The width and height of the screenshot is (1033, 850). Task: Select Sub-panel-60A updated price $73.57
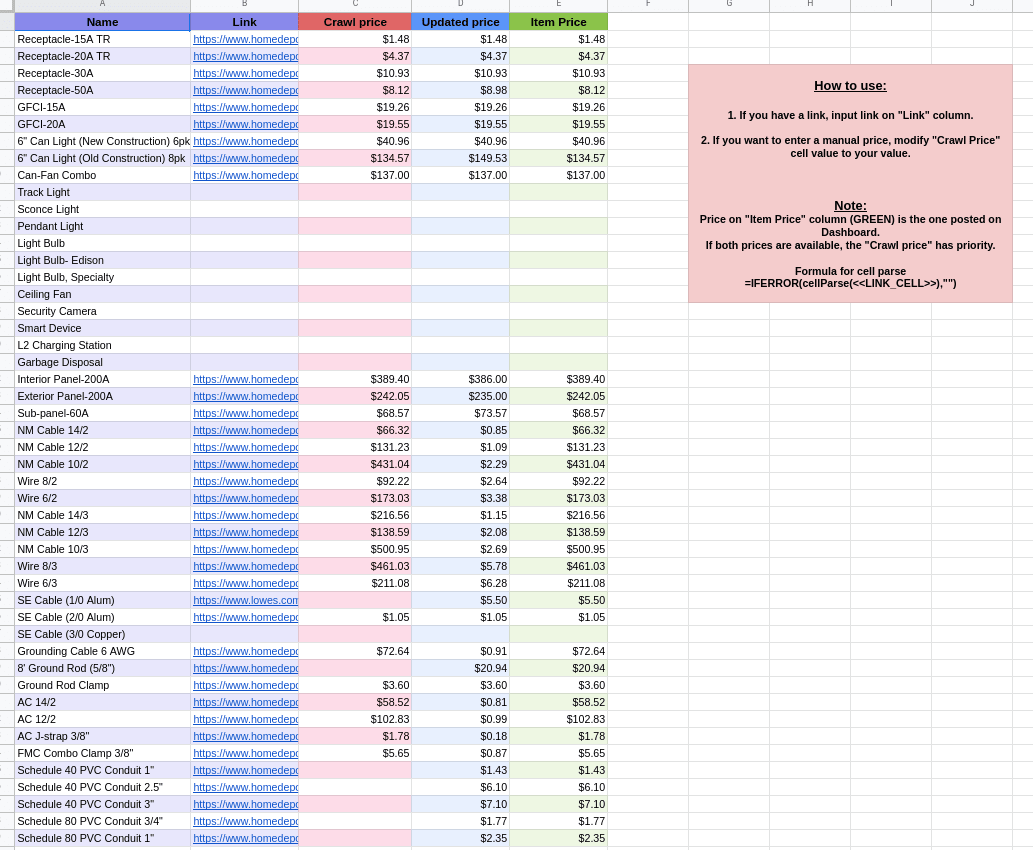click(461, 413)
